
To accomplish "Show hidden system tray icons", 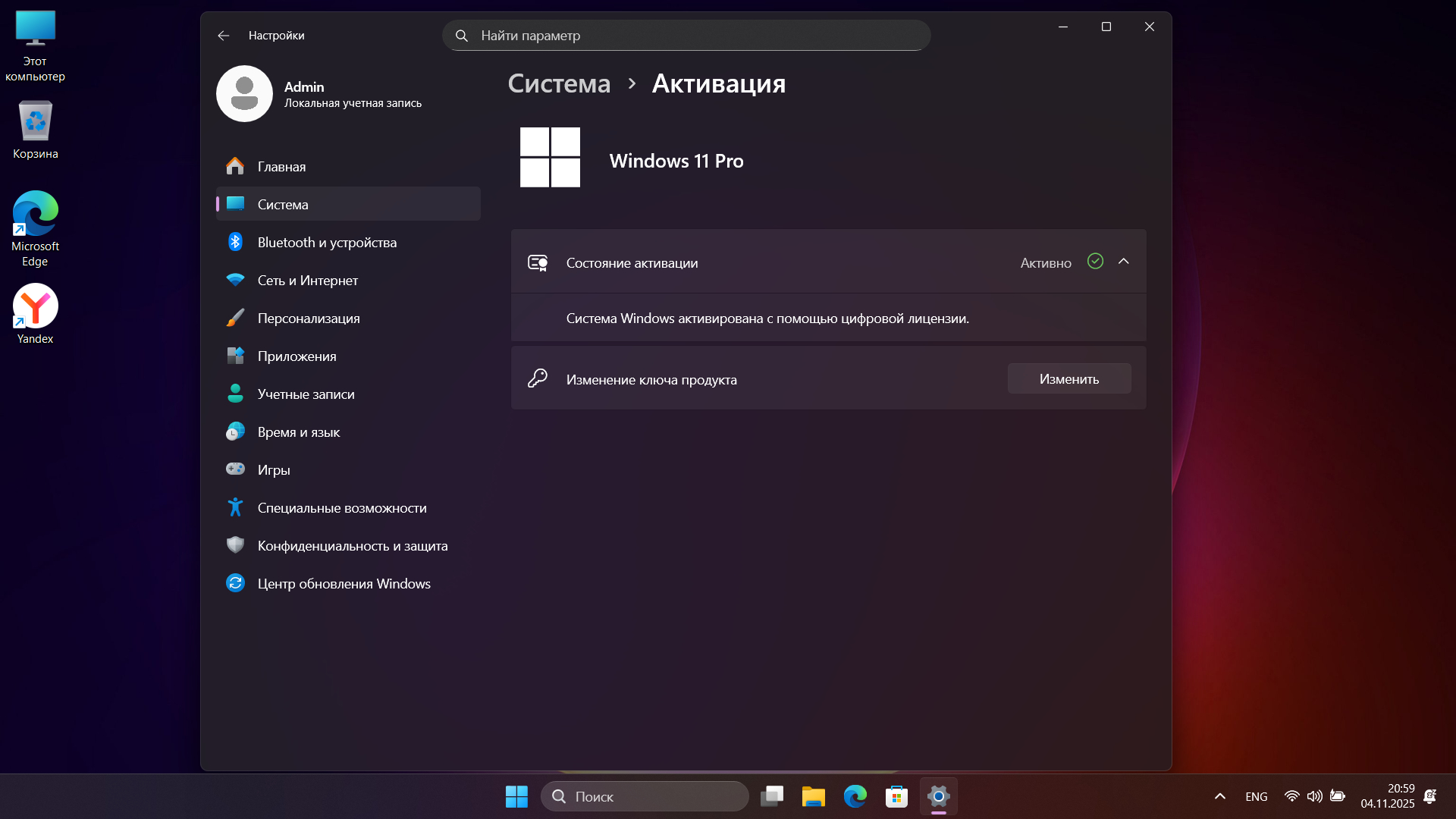I will 1219,796.
